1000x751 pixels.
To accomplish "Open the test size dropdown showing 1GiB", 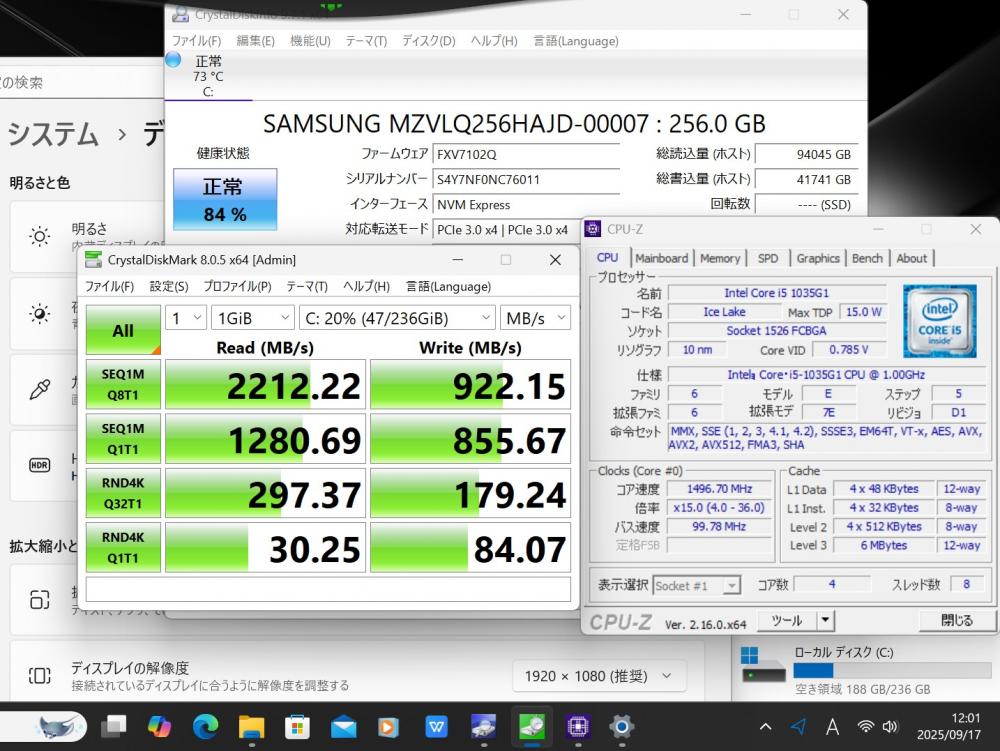I will (253, 317).
